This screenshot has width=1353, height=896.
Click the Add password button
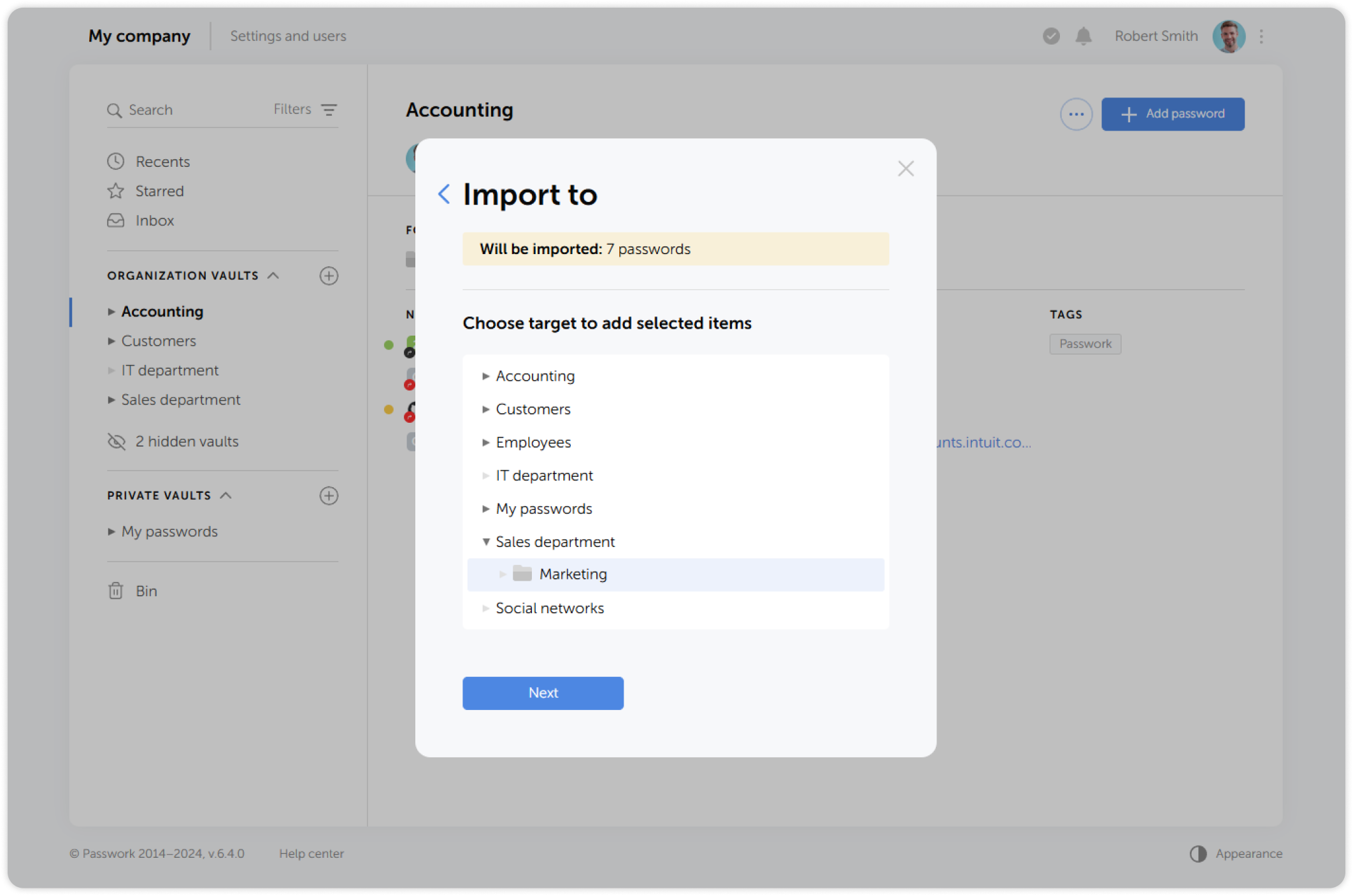(x=1173, y=114)
